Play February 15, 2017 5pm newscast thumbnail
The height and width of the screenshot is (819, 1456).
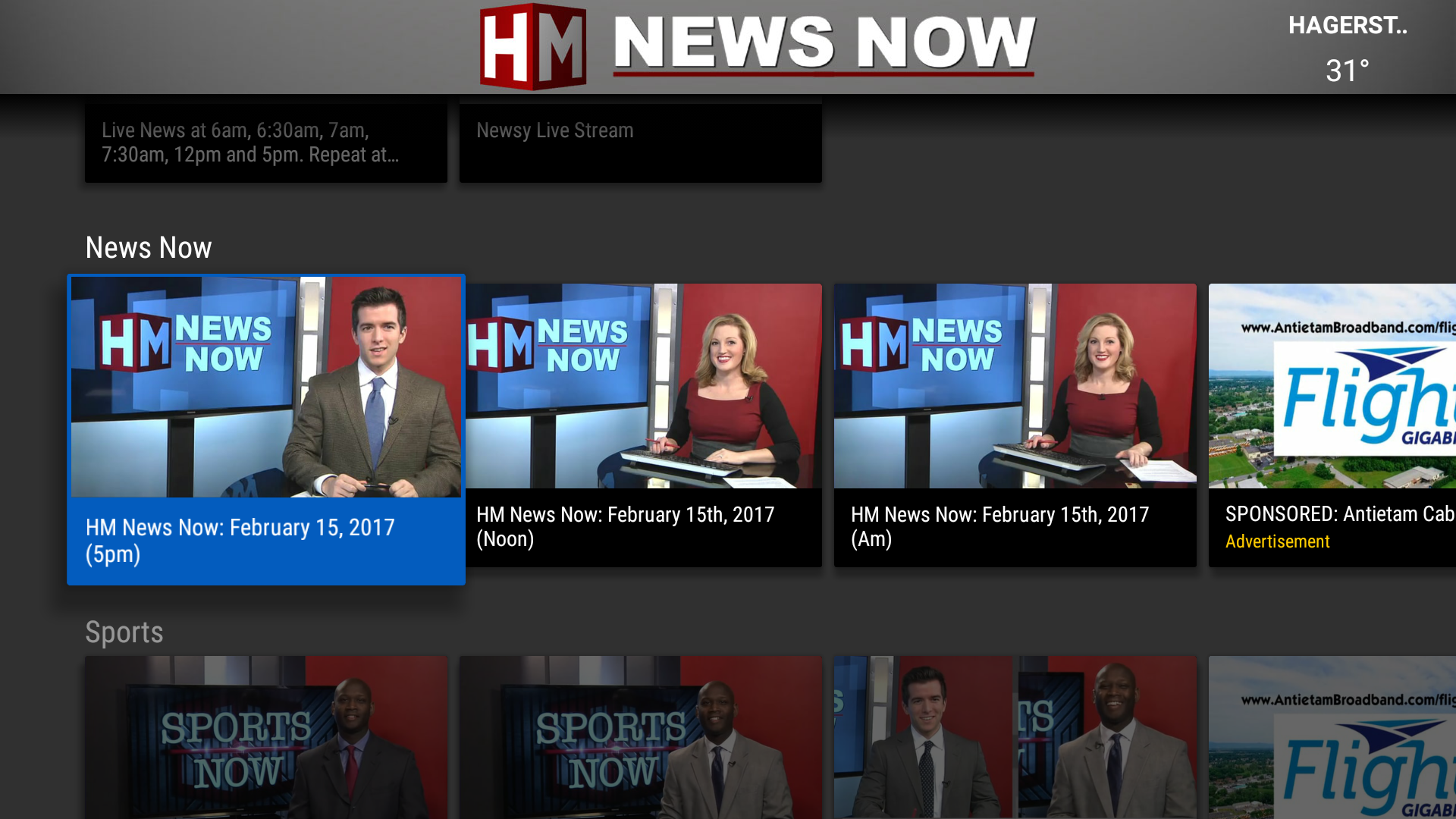pos(265,387)
